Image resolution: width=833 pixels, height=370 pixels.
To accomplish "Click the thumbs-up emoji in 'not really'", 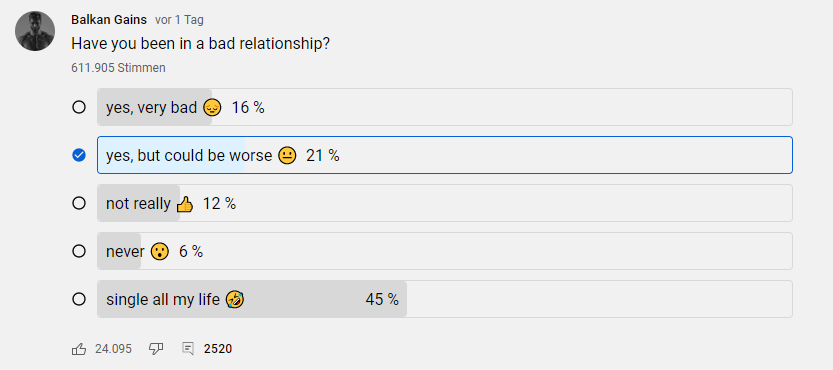I will click(184, 204).
